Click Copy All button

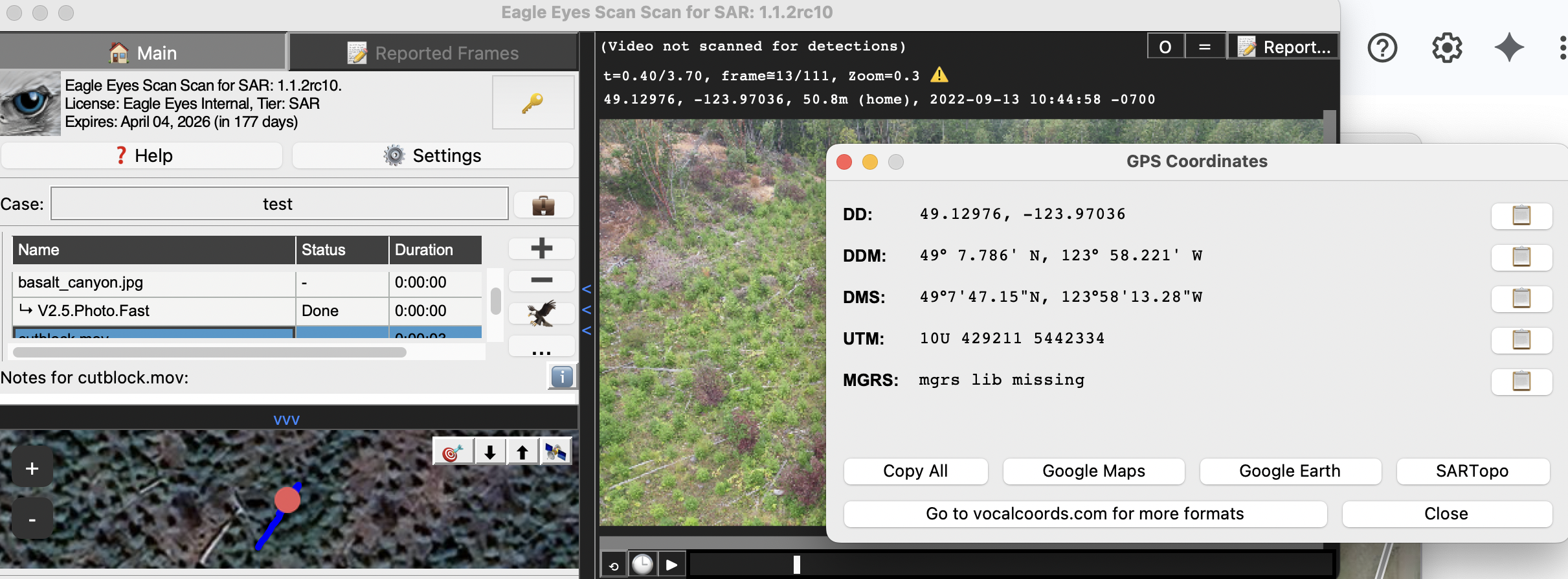[915, 471]
